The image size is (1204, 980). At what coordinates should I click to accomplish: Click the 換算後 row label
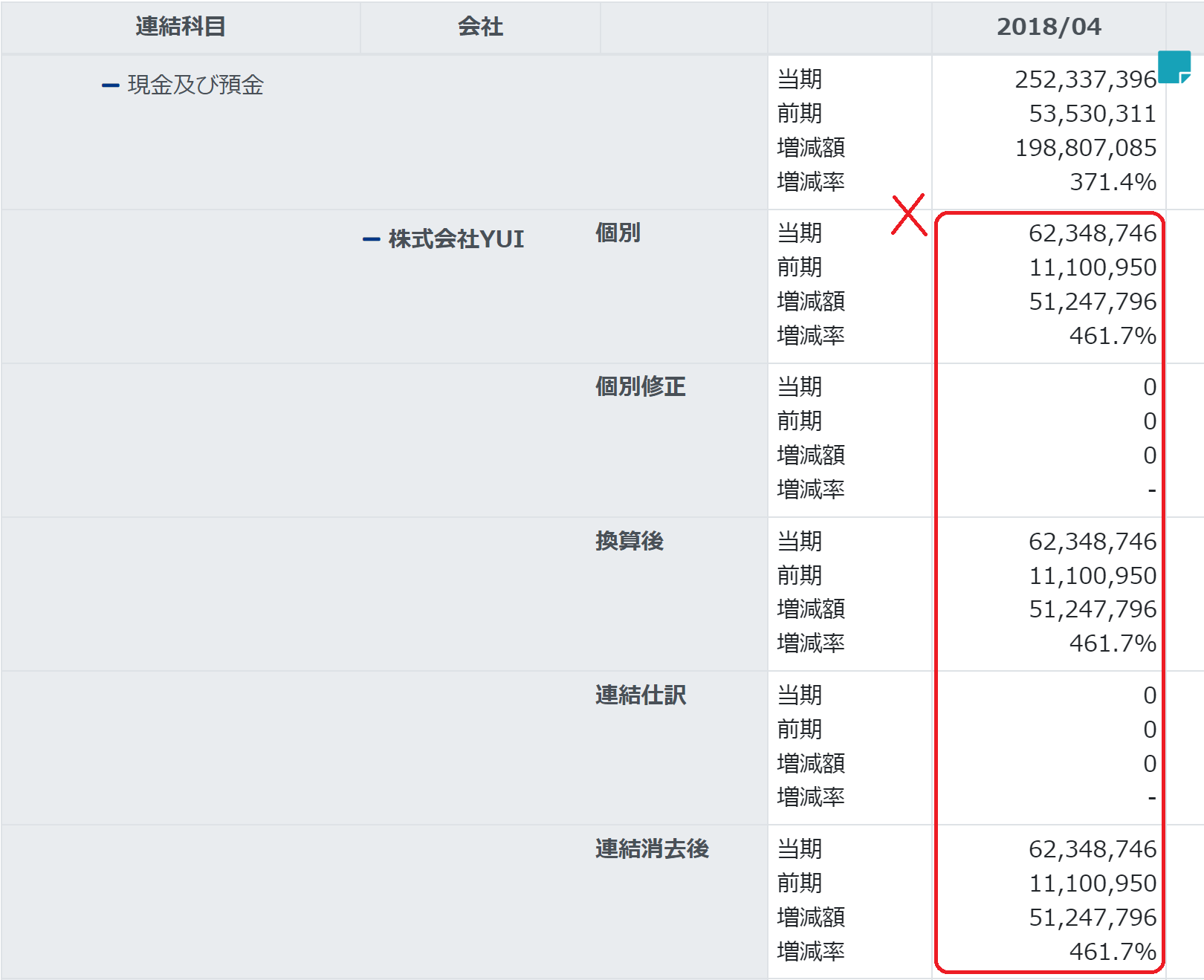pyautogui.click(x=629, y=541)
